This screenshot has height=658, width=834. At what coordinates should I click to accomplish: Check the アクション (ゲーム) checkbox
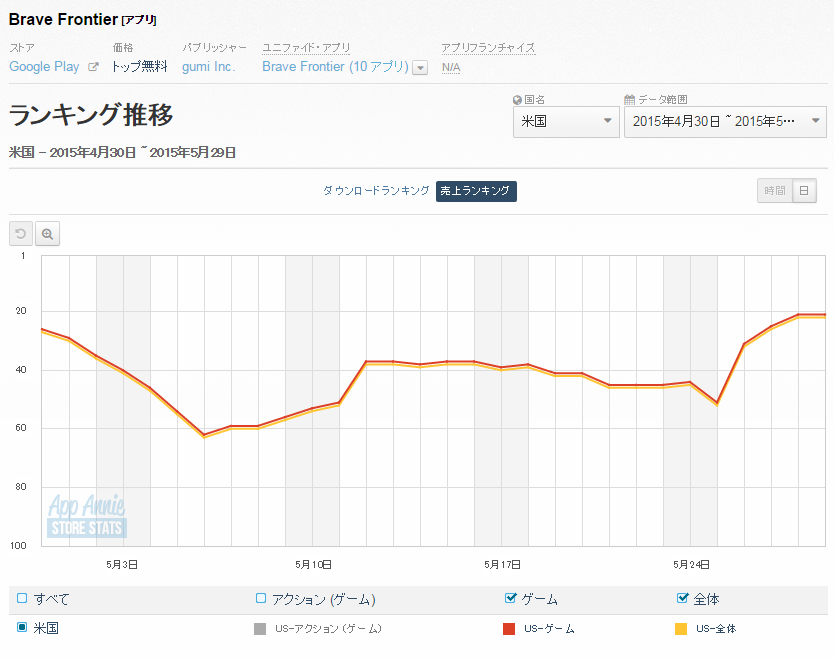click(261, 598)
